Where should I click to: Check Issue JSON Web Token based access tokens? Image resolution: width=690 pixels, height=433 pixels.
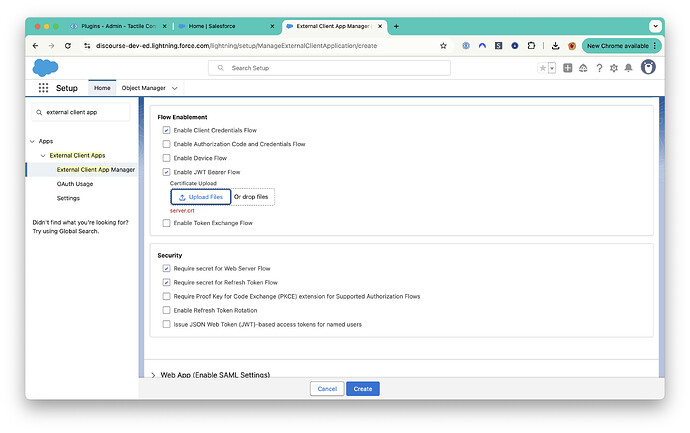coord(166,324)
